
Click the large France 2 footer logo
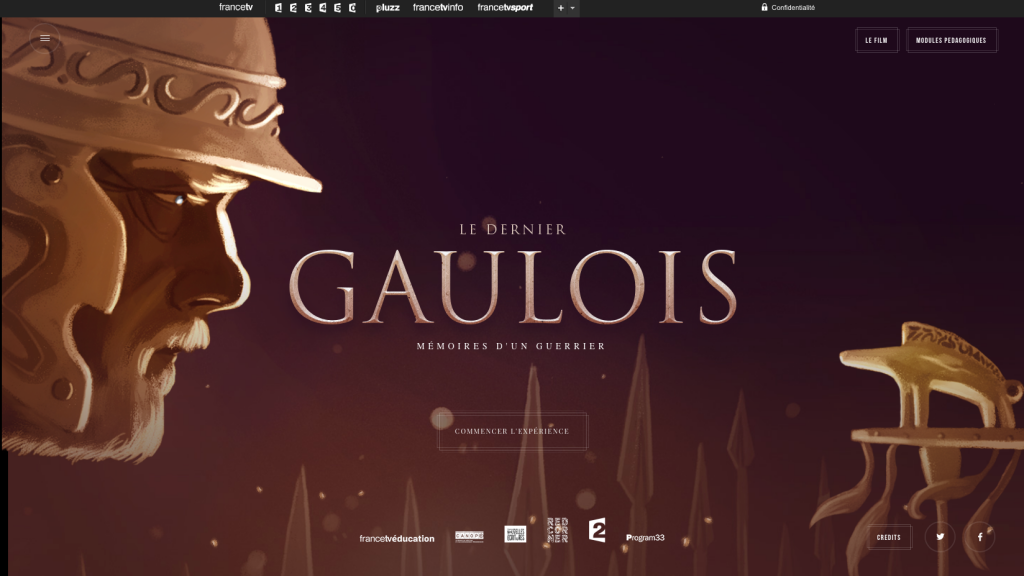click(597, 530)
